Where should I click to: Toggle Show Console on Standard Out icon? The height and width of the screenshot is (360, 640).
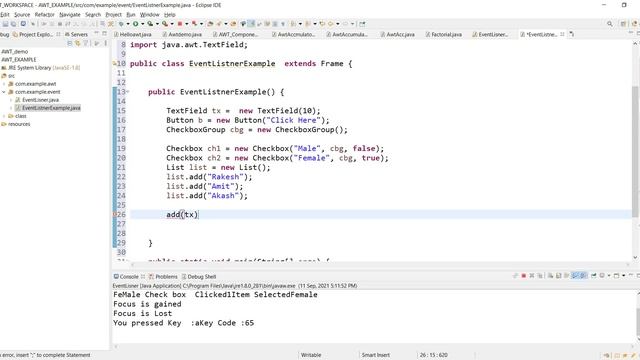[575, 276]
